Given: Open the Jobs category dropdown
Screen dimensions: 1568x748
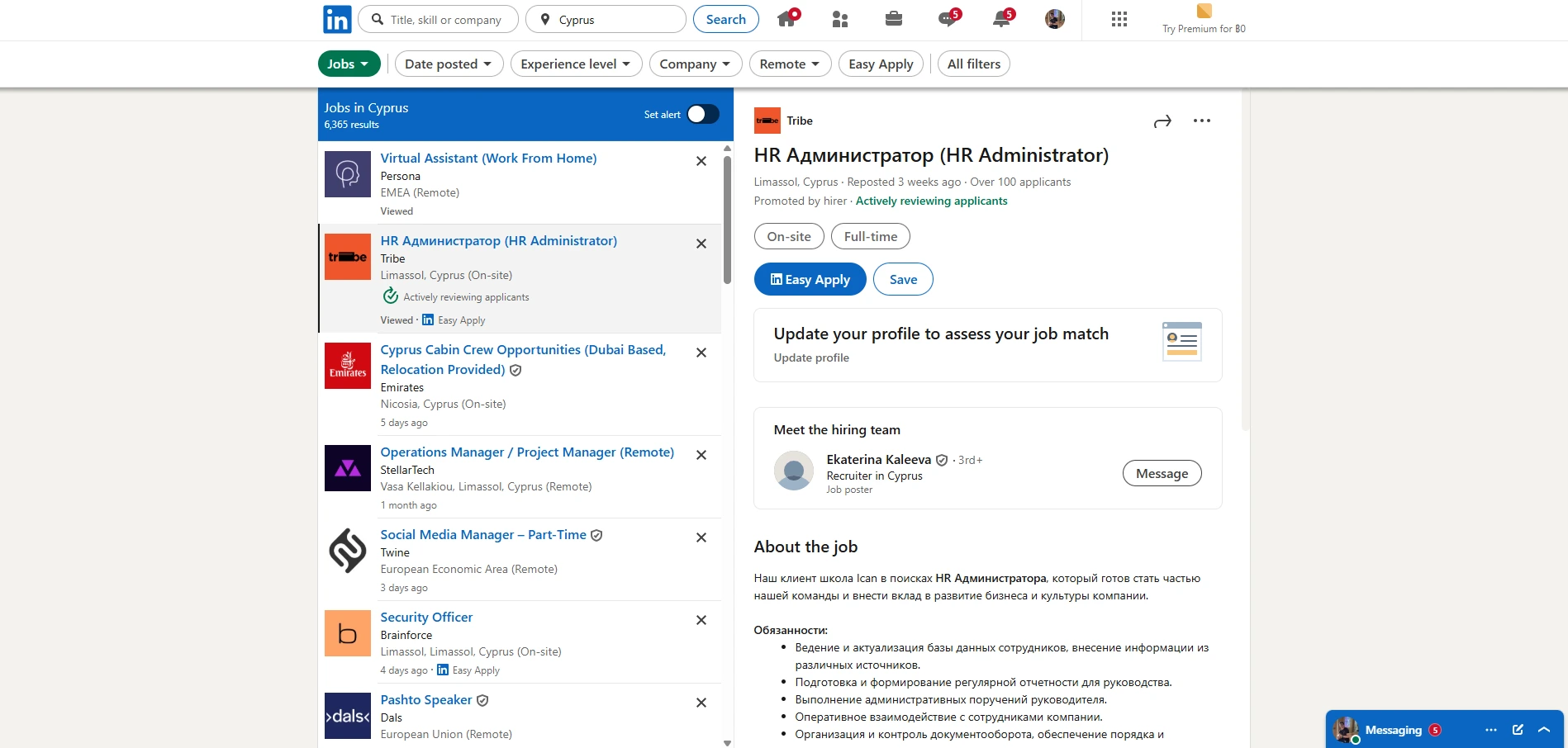Looking at the screenshot, I should (x=349, y=64).
